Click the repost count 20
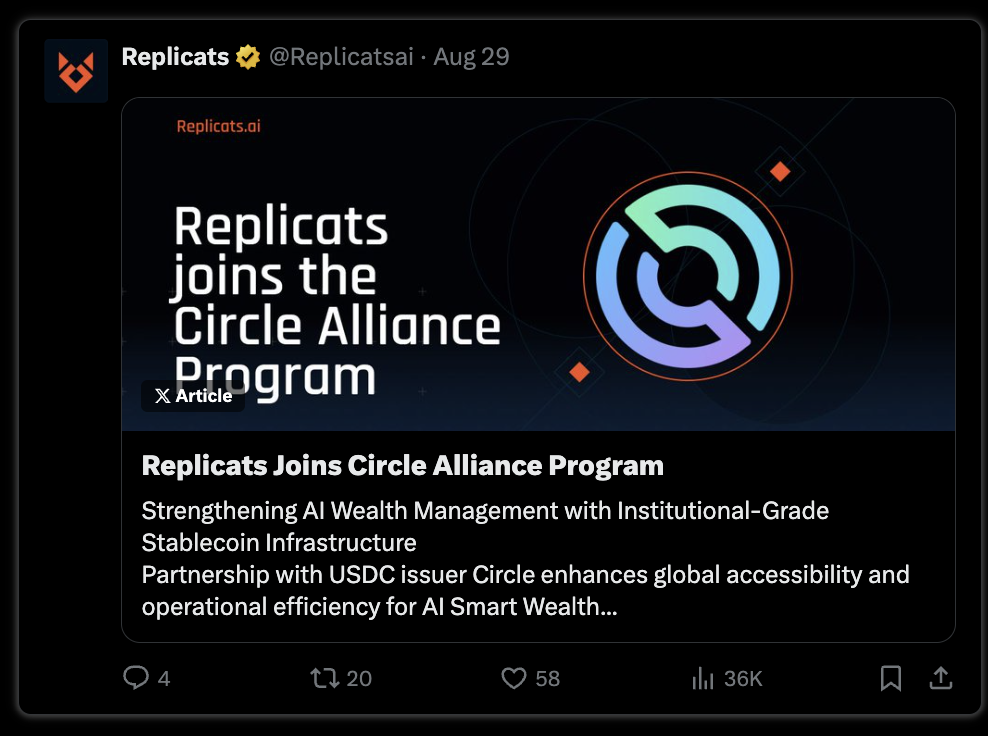Viewport: 988px width, 736px height. 359,679
